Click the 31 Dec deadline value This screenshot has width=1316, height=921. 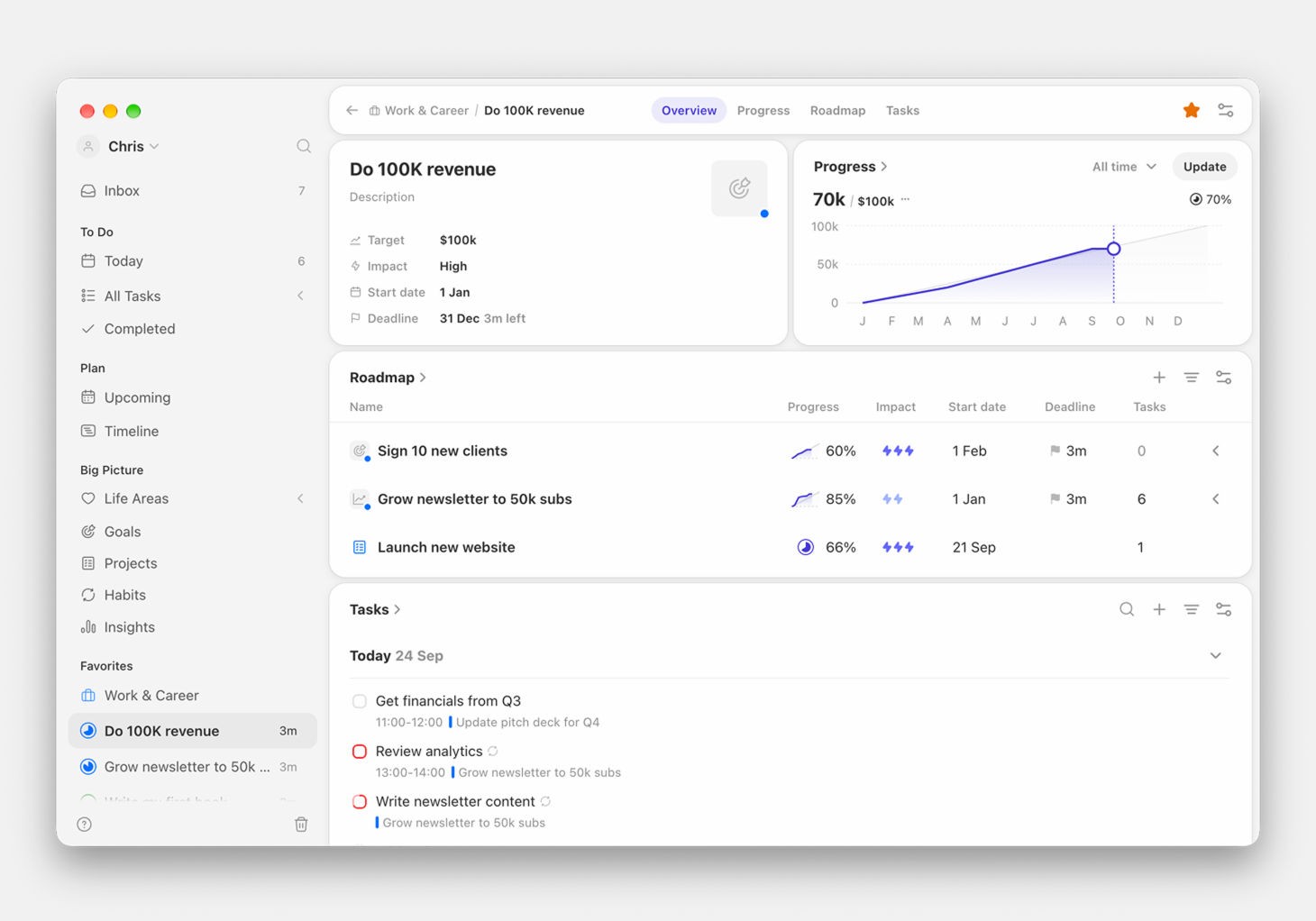tap(460, 318)
